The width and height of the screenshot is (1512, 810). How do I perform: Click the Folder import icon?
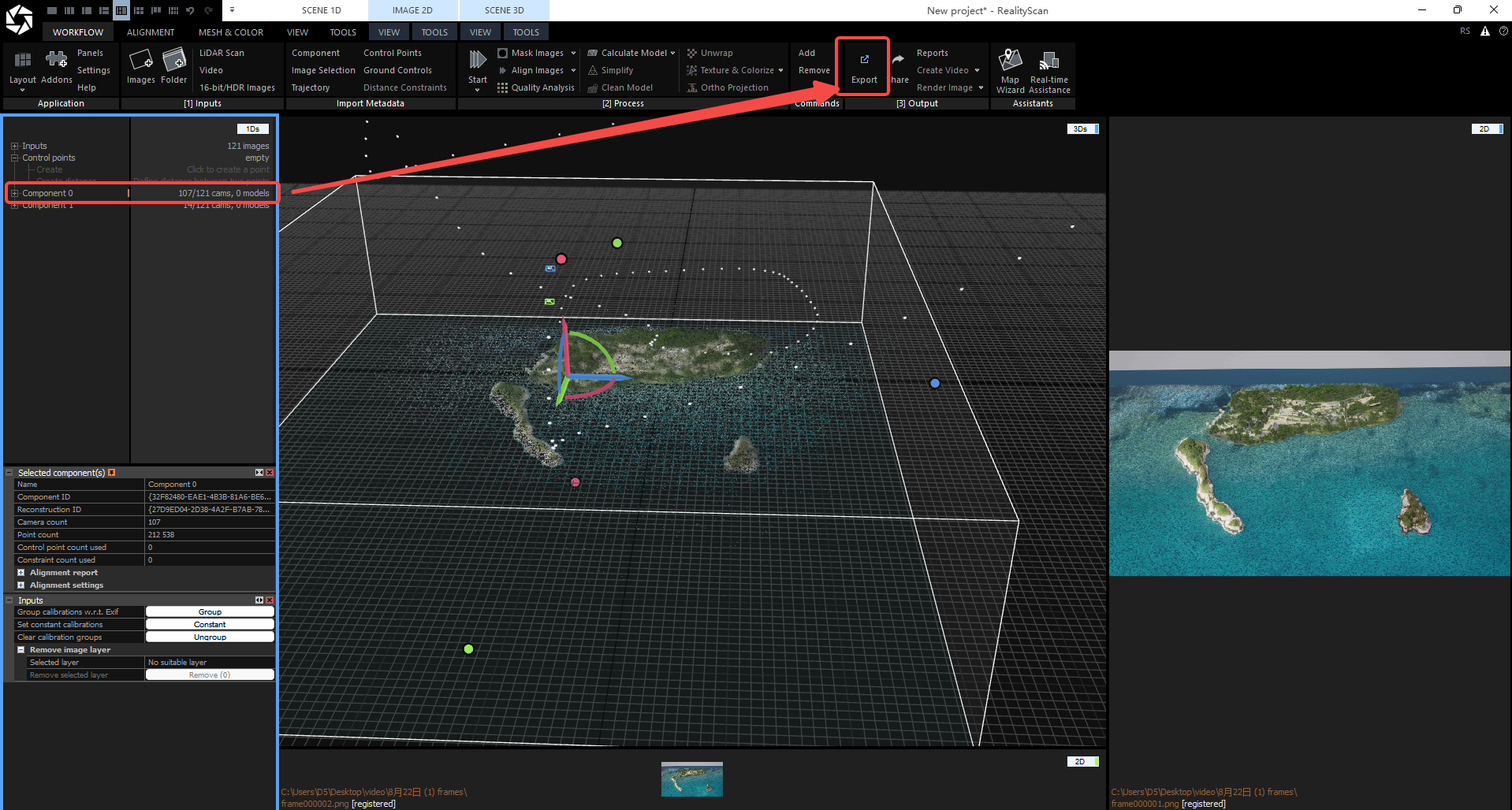(174, 60)
